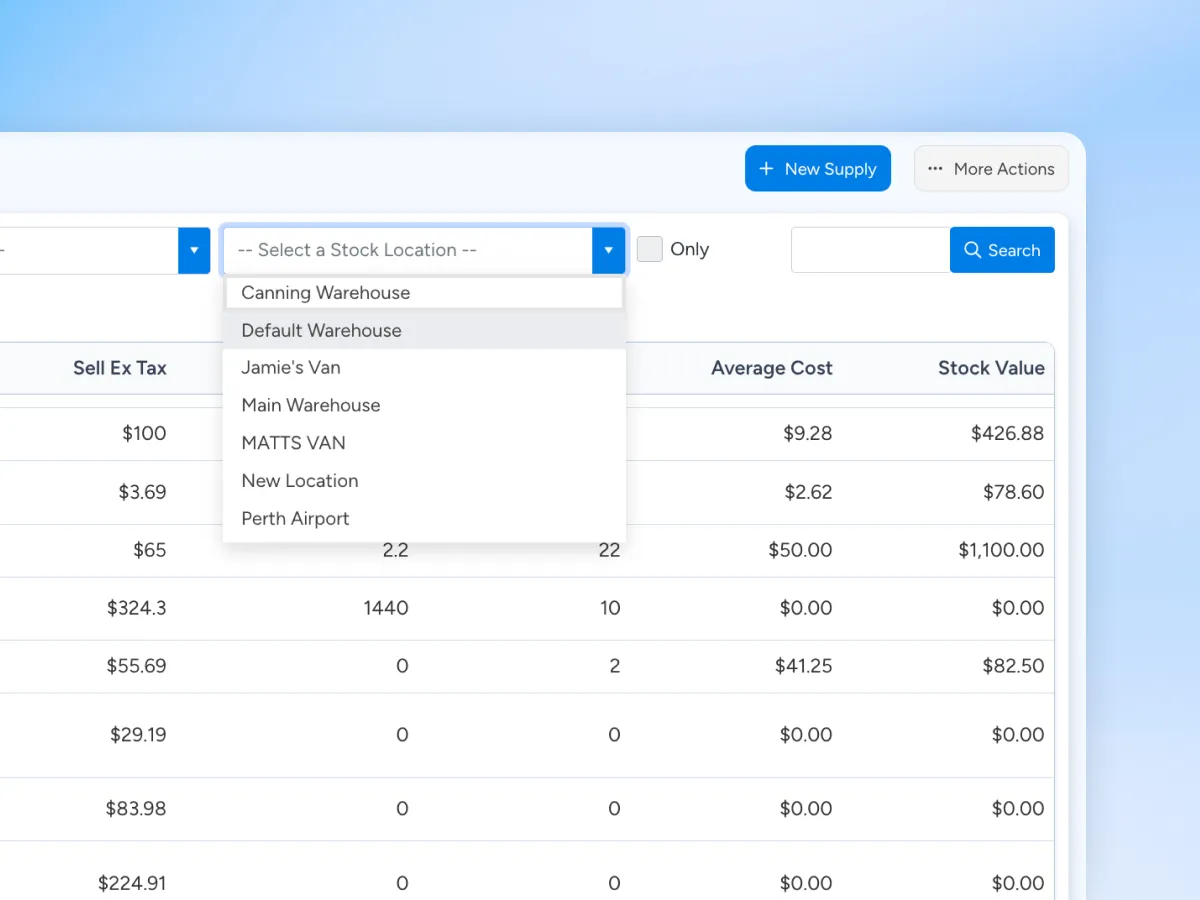This screenshot has width=1200, height=900.
Task: Choose Canning Warehouse from the list
Action: tap(424, 293)
